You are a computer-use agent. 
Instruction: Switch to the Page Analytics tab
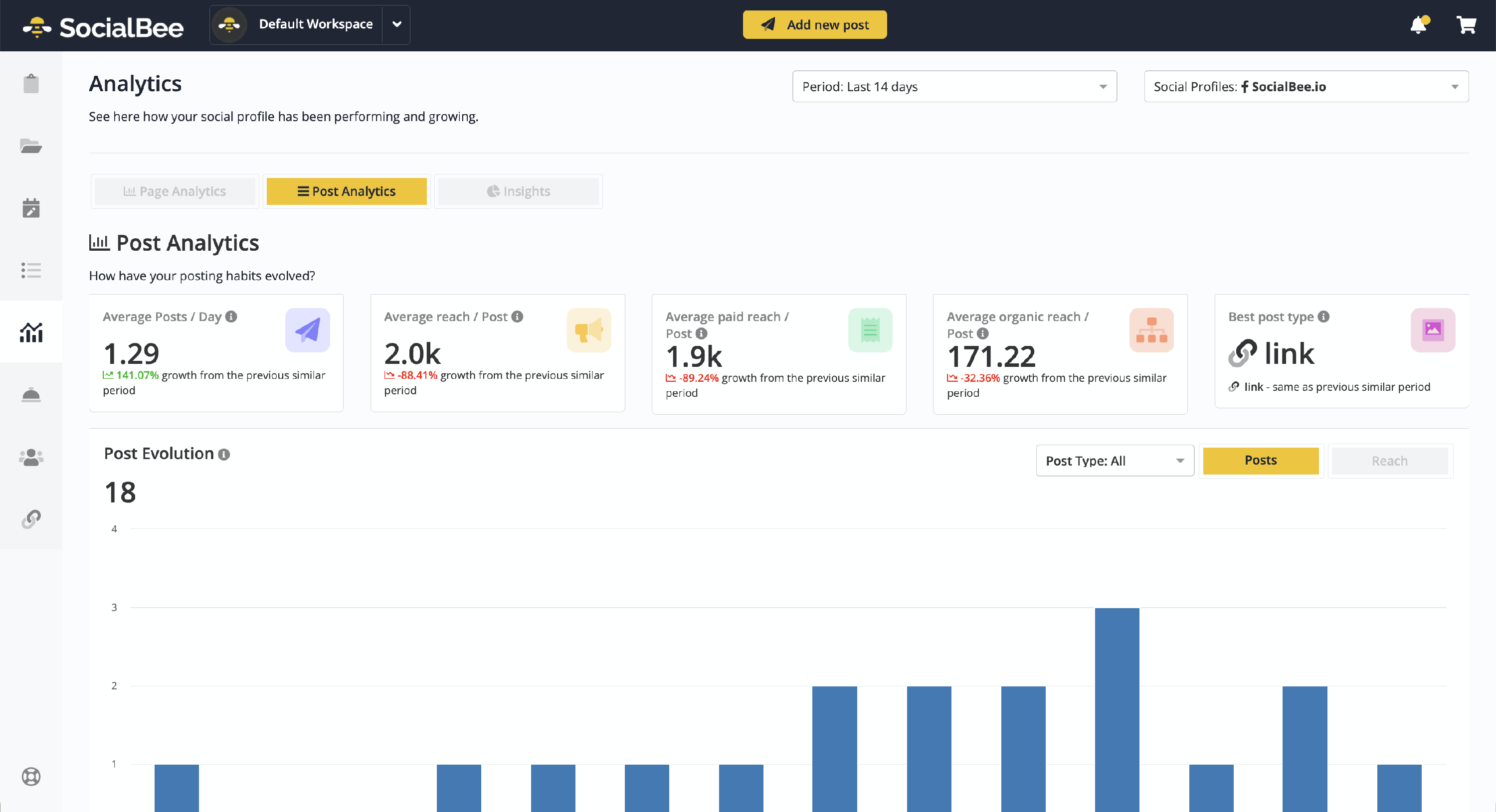point(174,191)
